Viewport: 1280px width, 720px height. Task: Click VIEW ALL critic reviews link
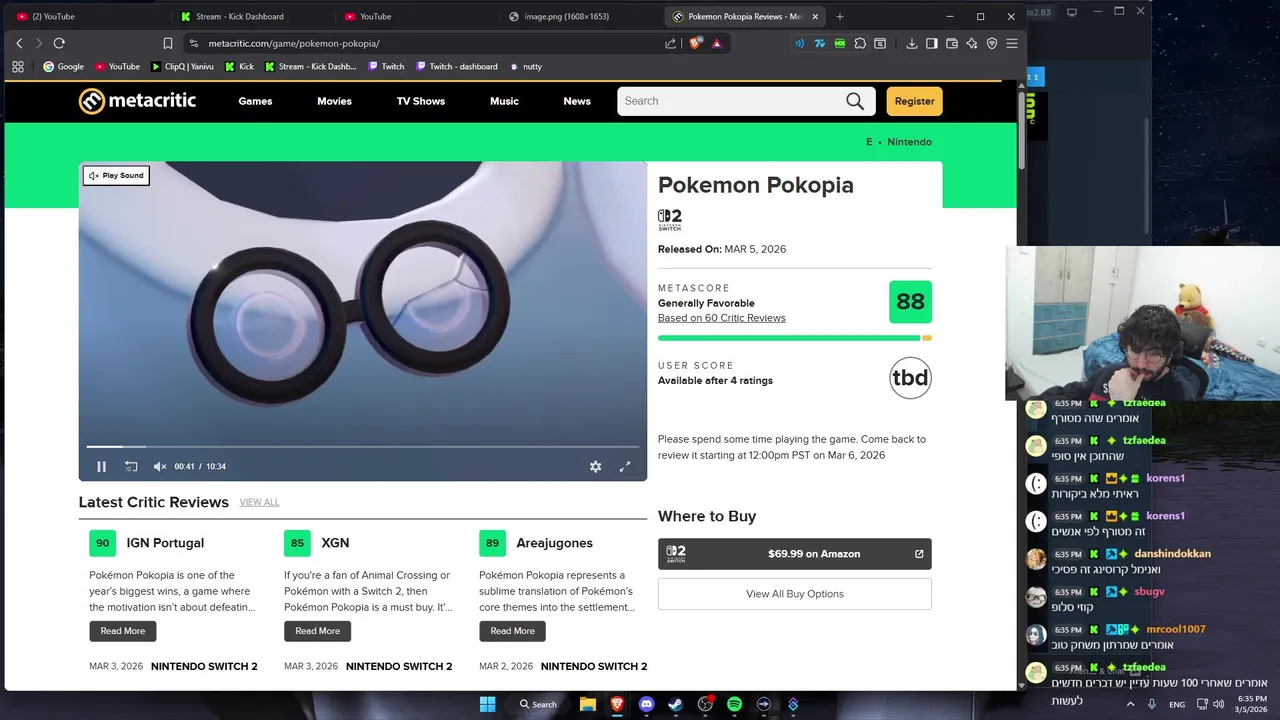click(x=259, y=502)
